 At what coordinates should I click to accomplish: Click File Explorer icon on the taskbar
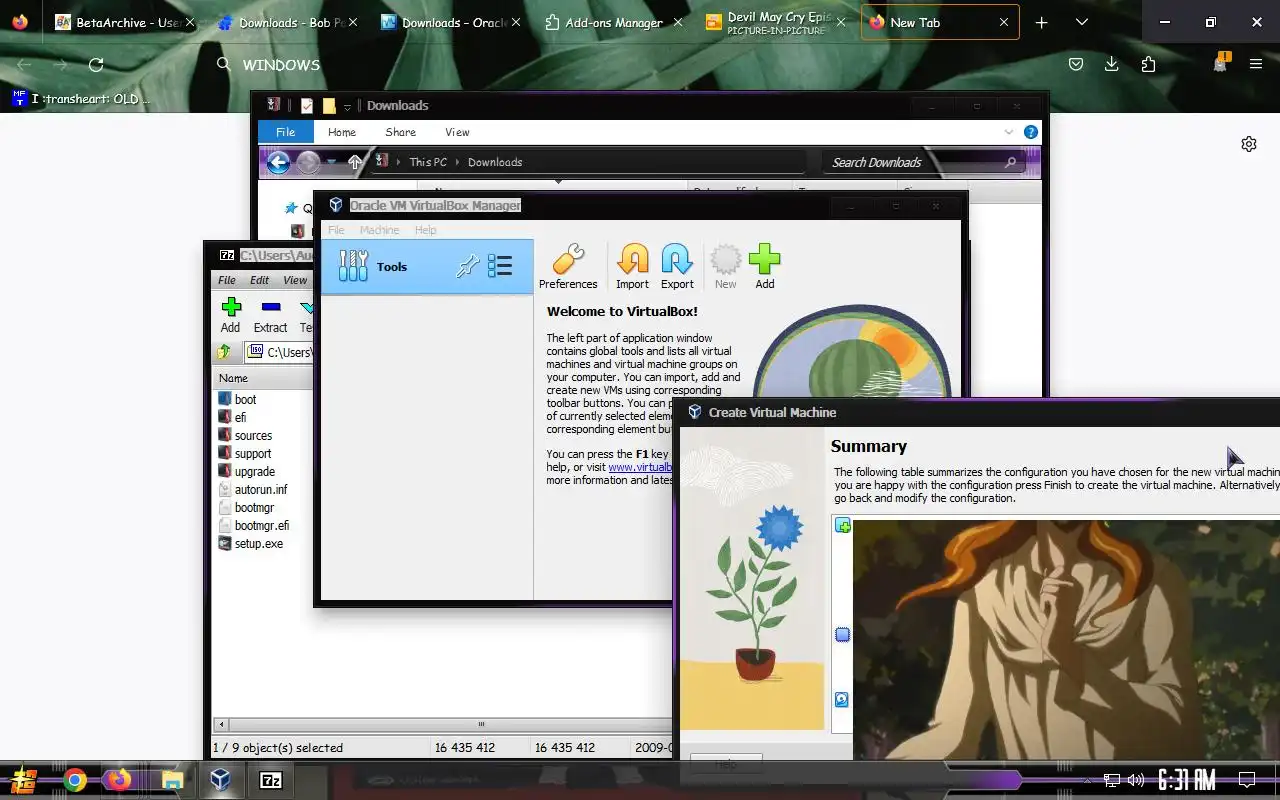[172, 781]
